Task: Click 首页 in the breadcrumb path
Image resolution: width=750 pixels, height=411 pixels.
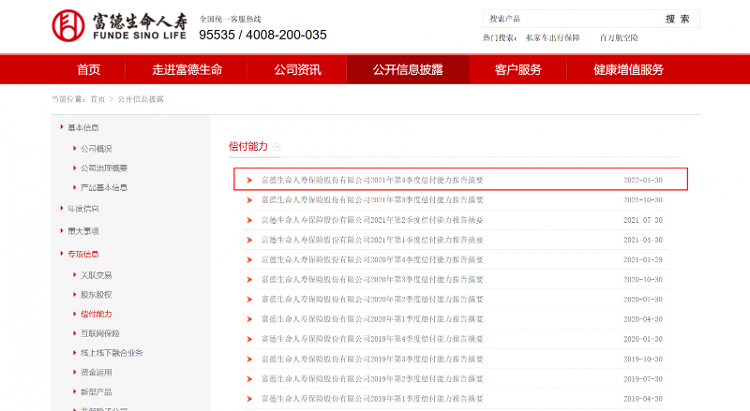Action: (97, 99)
